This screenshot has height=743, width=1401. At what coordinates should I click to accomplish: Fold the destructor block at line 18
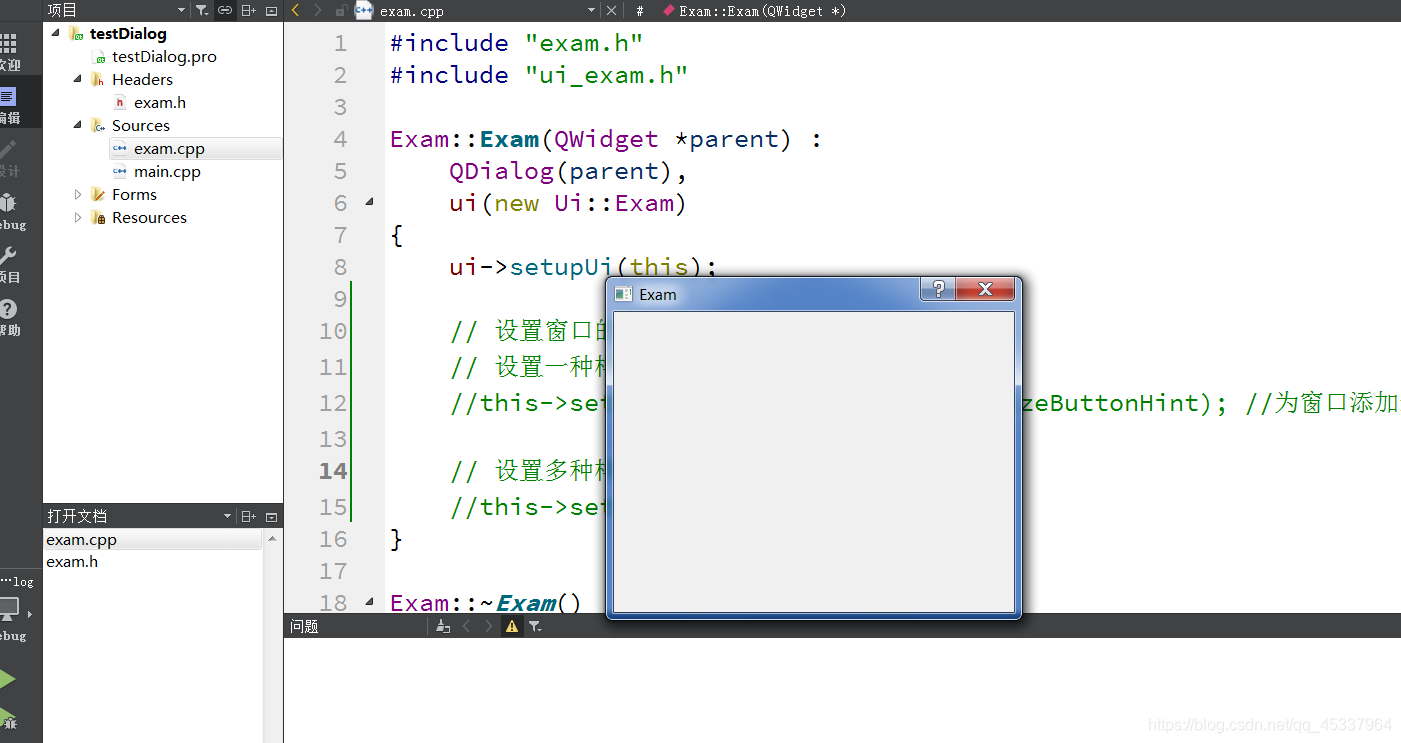369,602
